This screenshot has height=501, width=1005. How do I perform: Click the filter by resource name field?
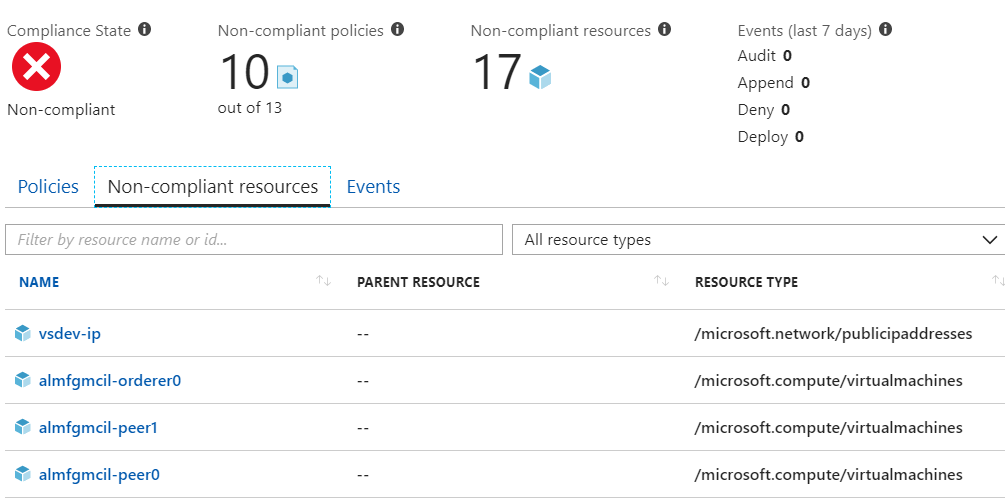click(x=254, y=240)
